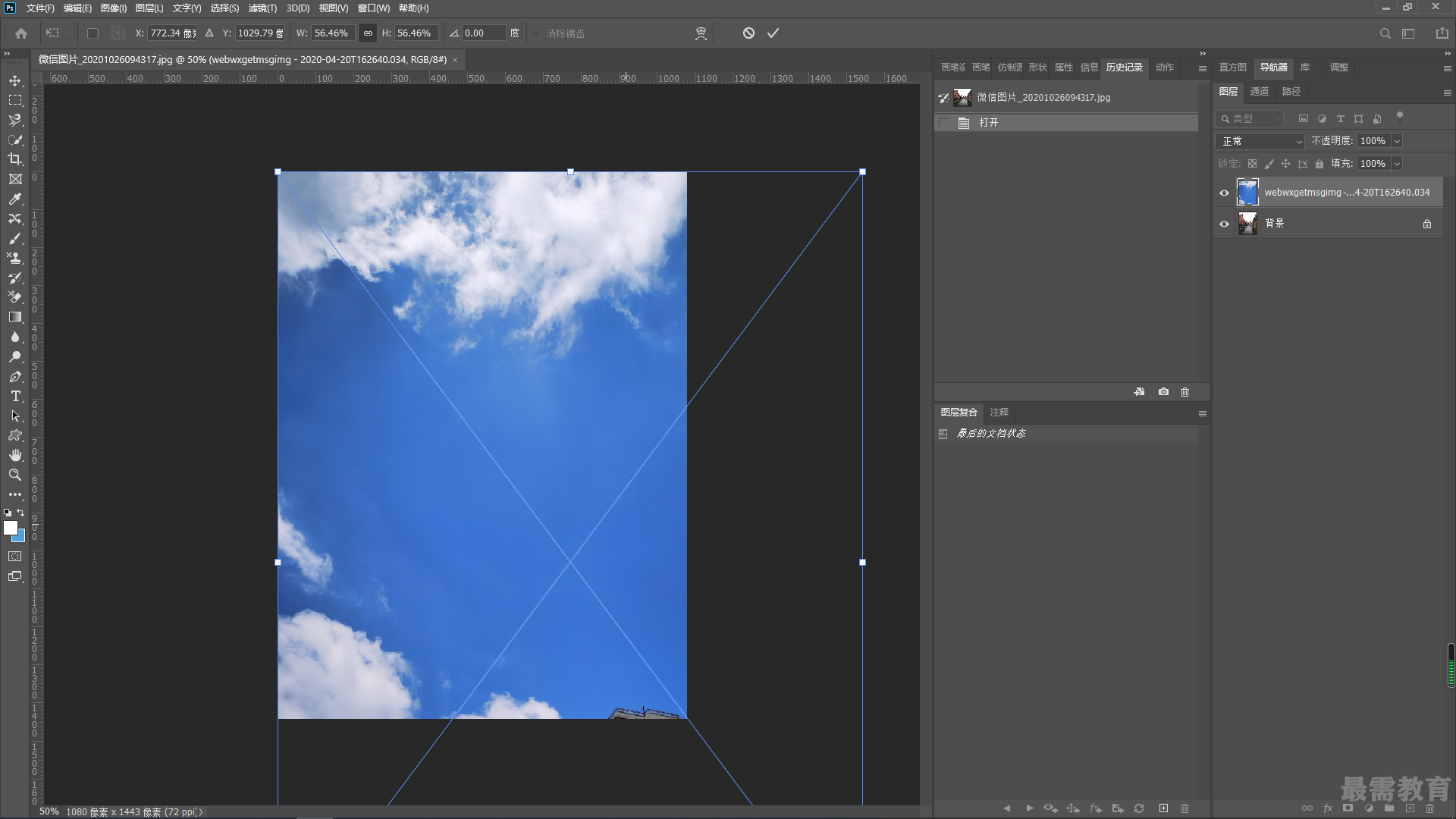Open the blend mode 正常 dropdown
Viewport: 1456px width, 819px height.
1260,141
